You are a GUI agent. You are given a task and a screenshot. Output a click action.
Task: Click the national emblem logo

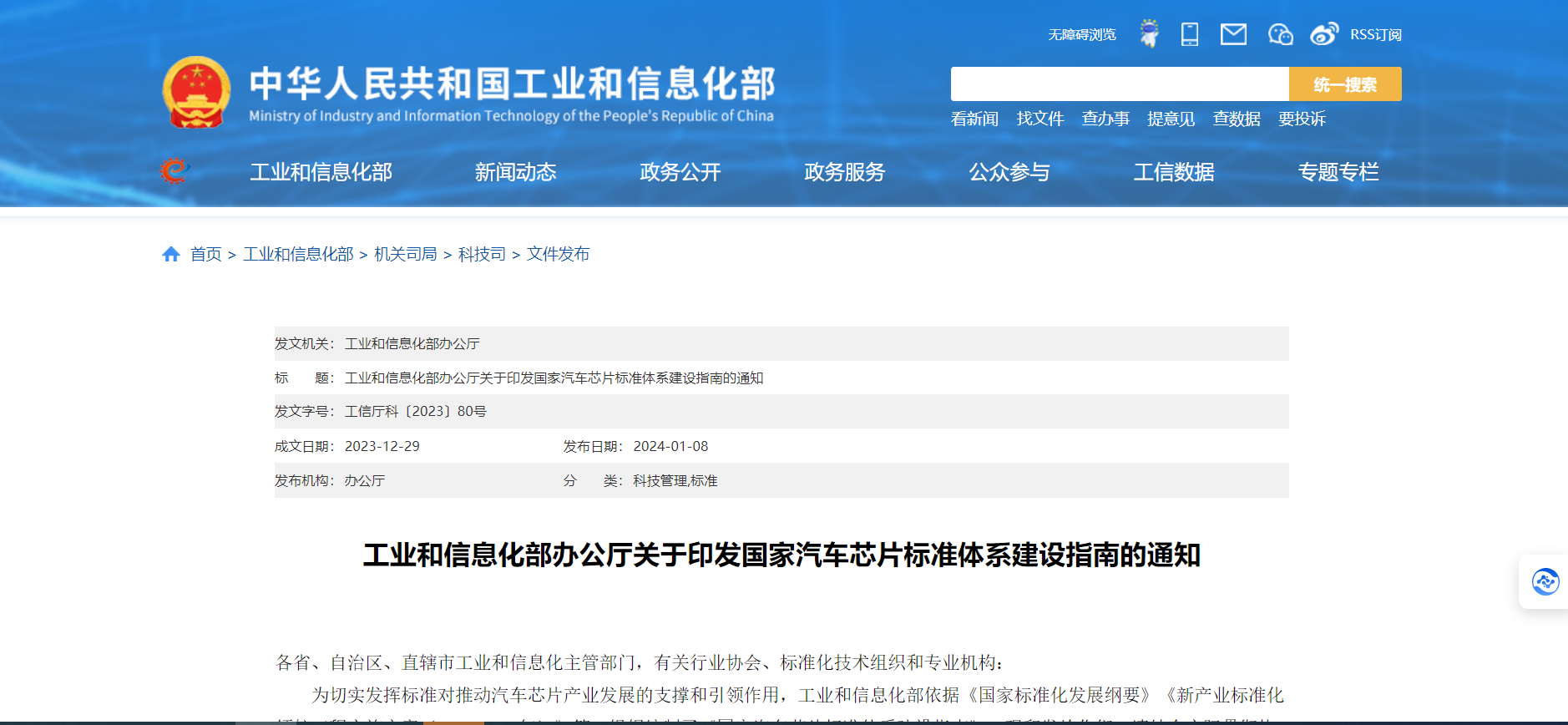(x=196, y=92)
